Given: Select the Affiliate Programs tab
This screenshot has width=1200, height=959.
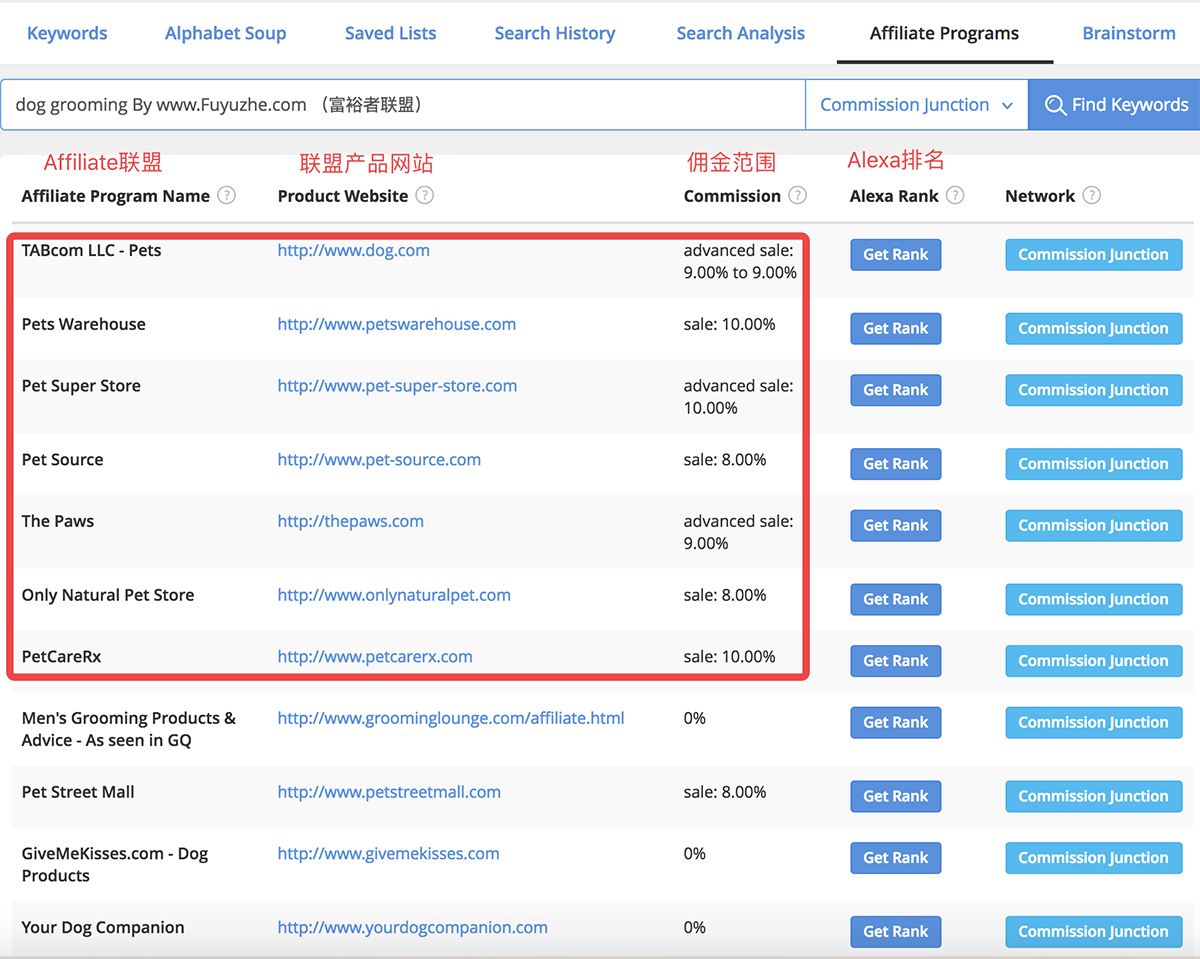Looking at the screenshot, I should 944,33.
